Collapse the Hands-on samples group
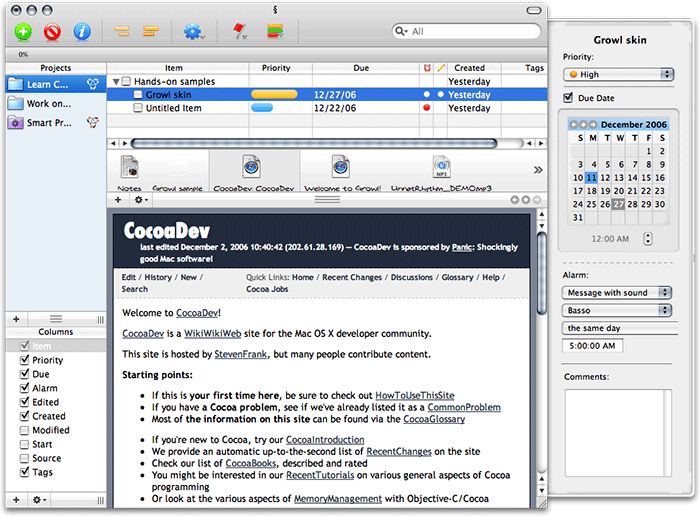The image size is (700, 516). click(116, 82)
